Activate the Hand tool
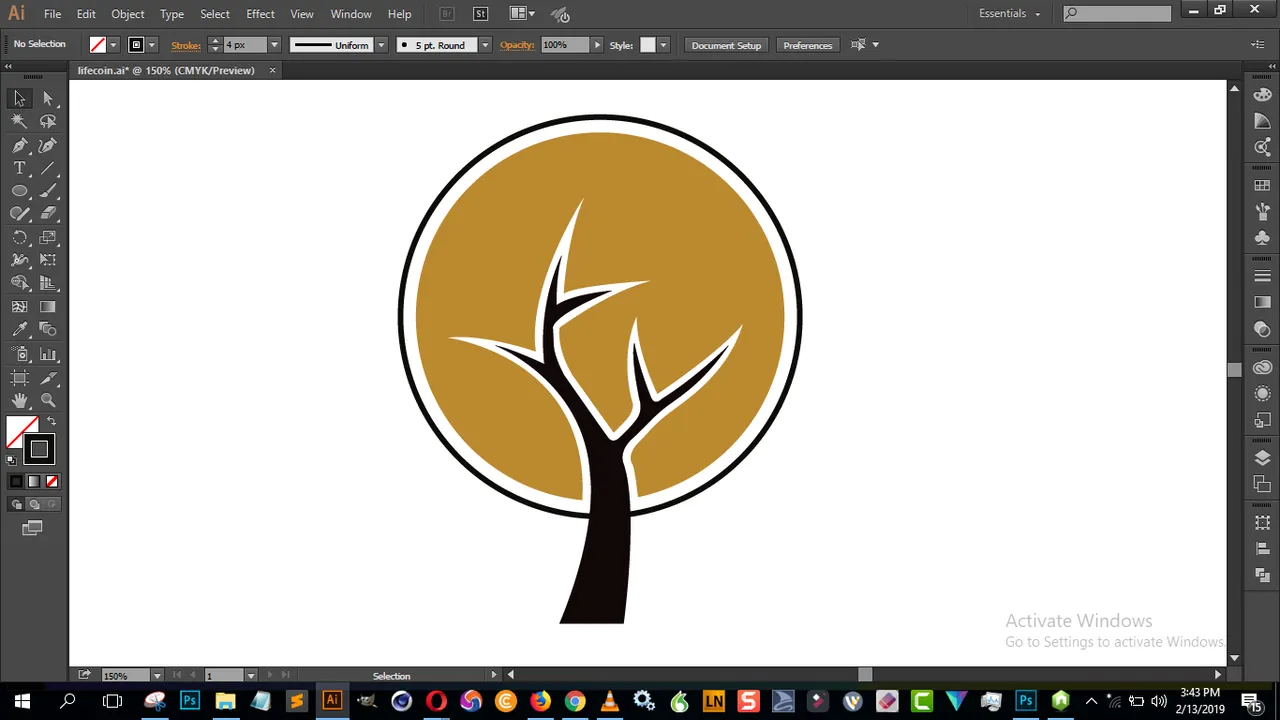The image size is (1280, 720). pyautogui.click(x=19, y=401)
